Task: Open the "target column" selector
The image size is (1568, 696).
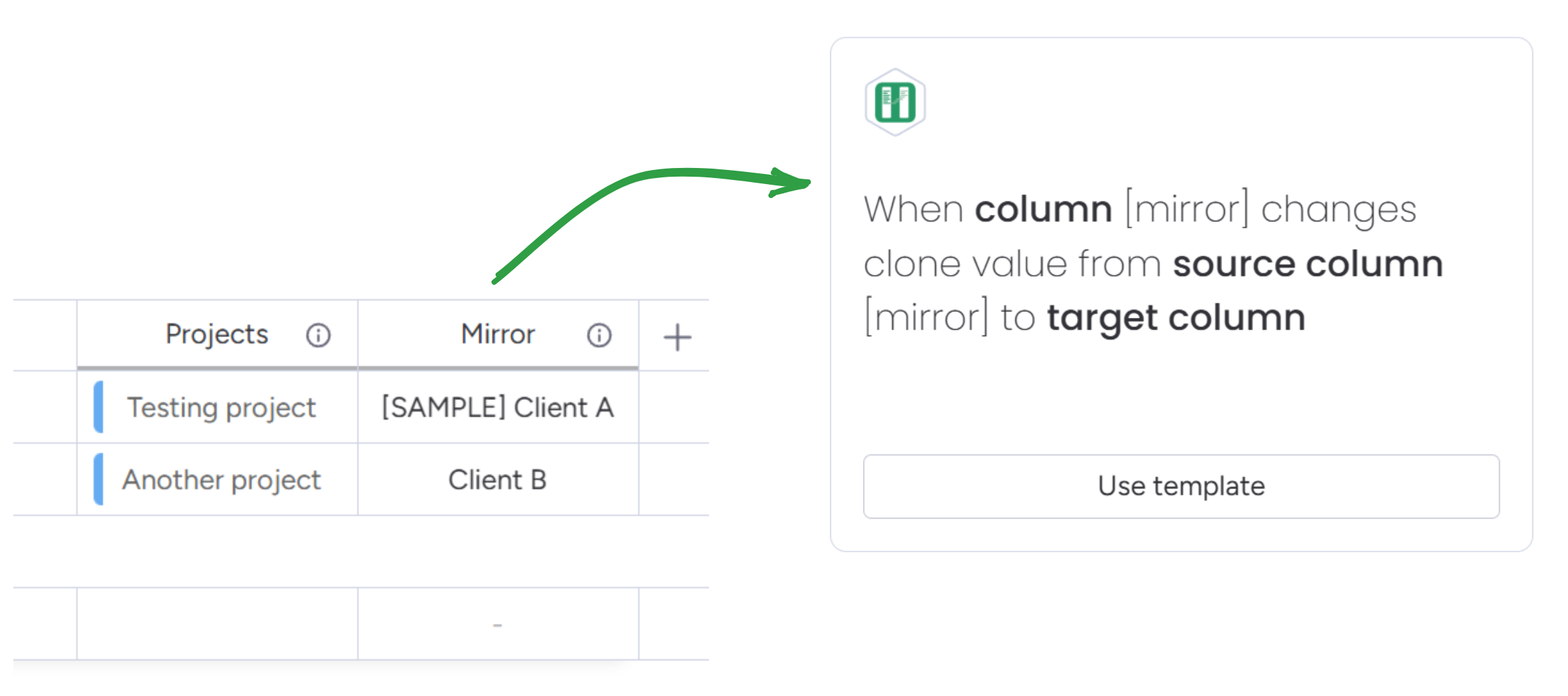Action: 1175,317
